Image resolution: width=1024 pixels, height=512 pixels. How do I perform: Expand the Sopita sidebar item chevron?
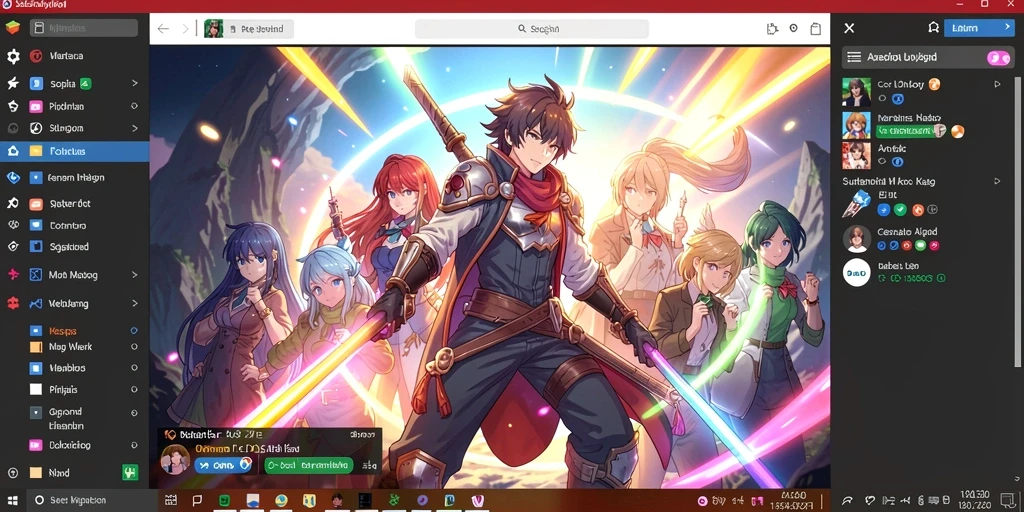[135, 83]
